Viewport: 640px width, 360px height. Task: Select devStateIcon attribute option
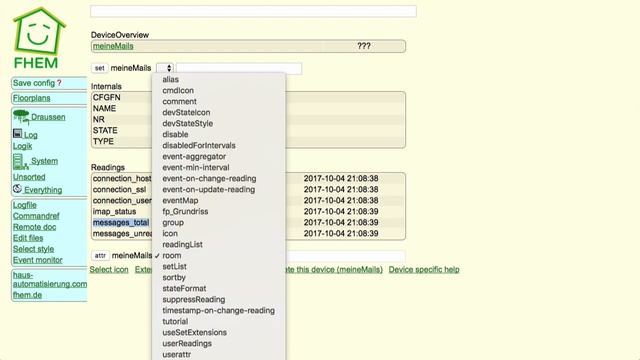[x=186, y=113]
